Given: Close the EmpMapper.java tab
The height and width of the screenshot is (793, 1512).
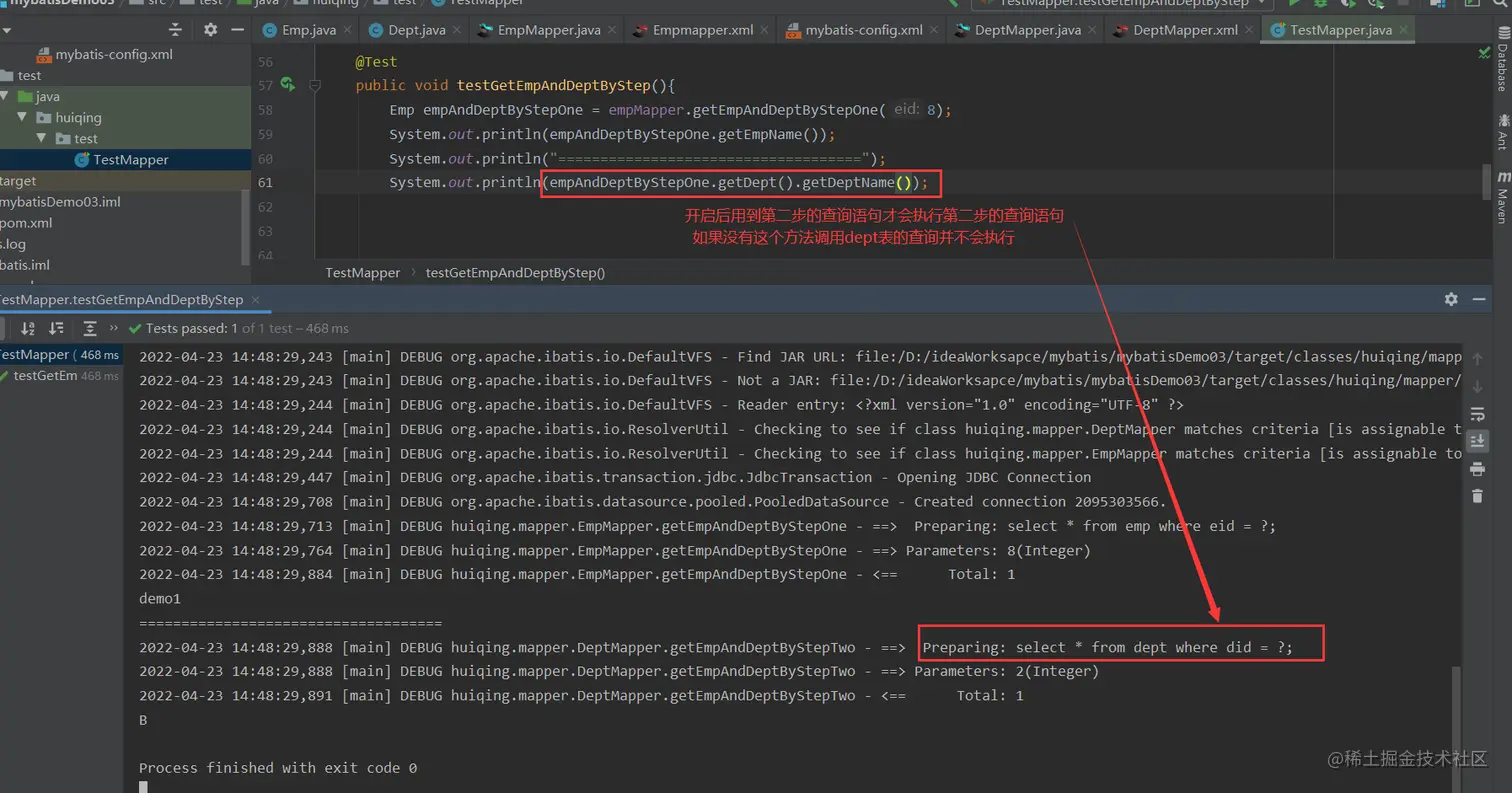Looking at the screenshot, I should [610, 30].
